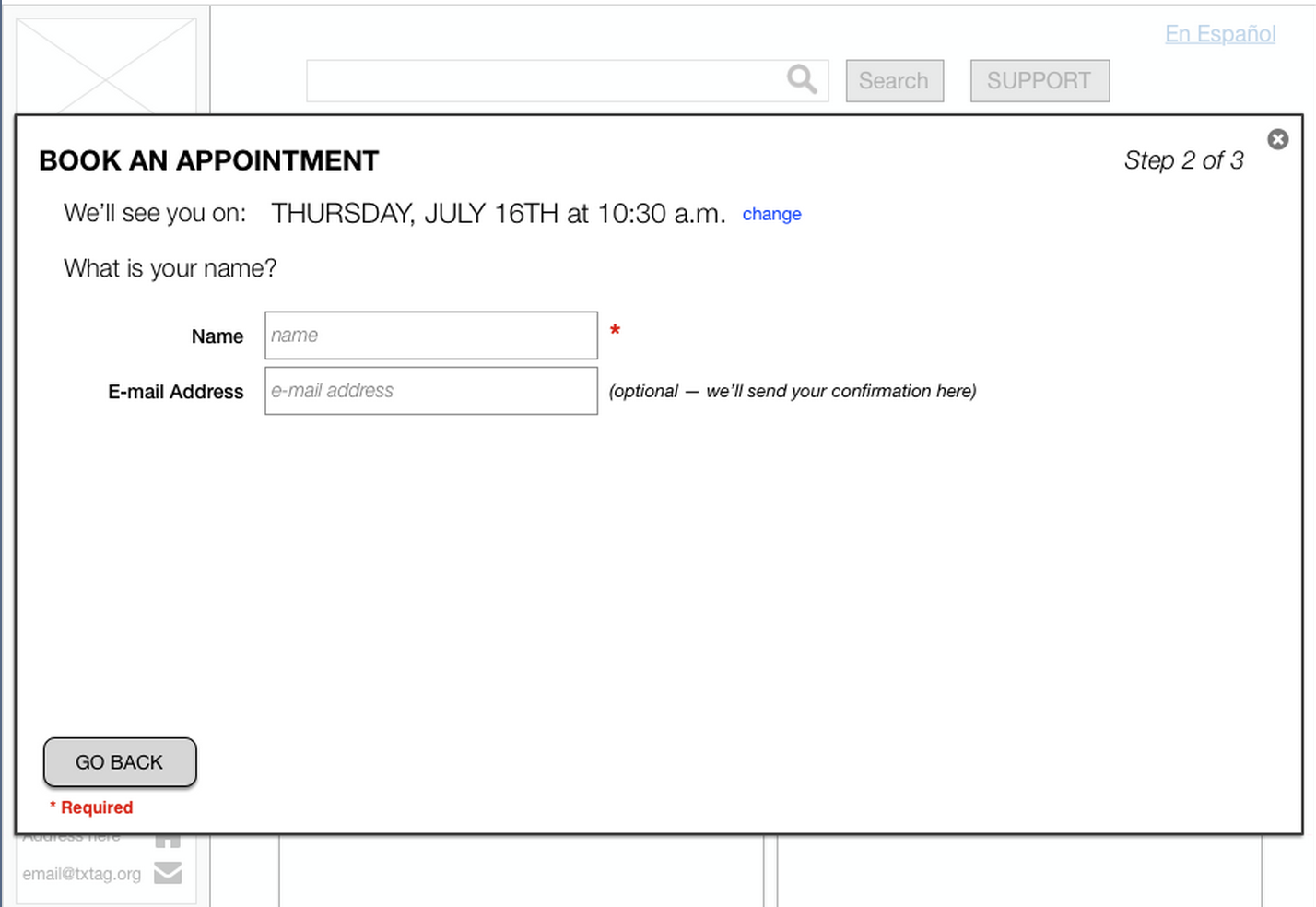This screenshot has height=907, width=1316.
Task: Focus the name input field
Action: (x=429, y=335)
